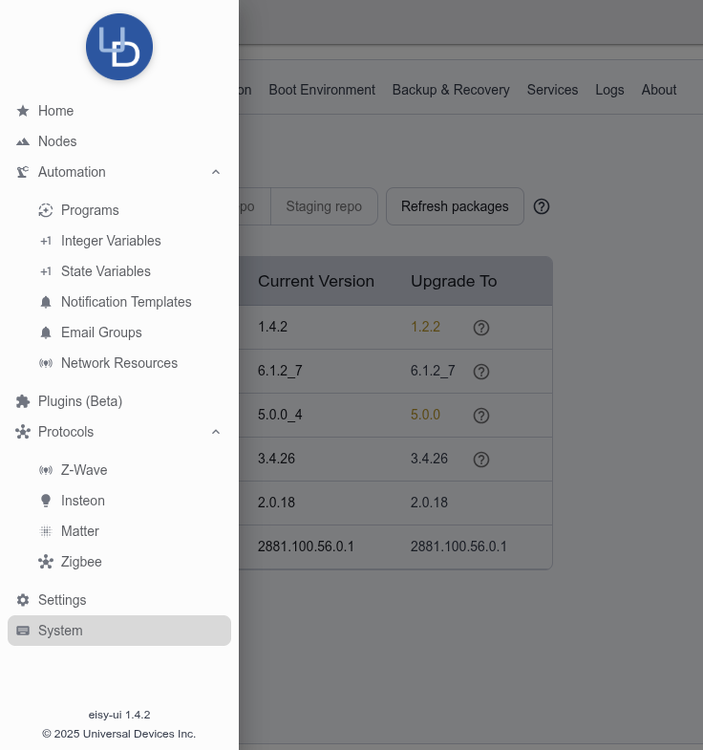Click current version 5.0.0_4 cell

coord(280,415)
